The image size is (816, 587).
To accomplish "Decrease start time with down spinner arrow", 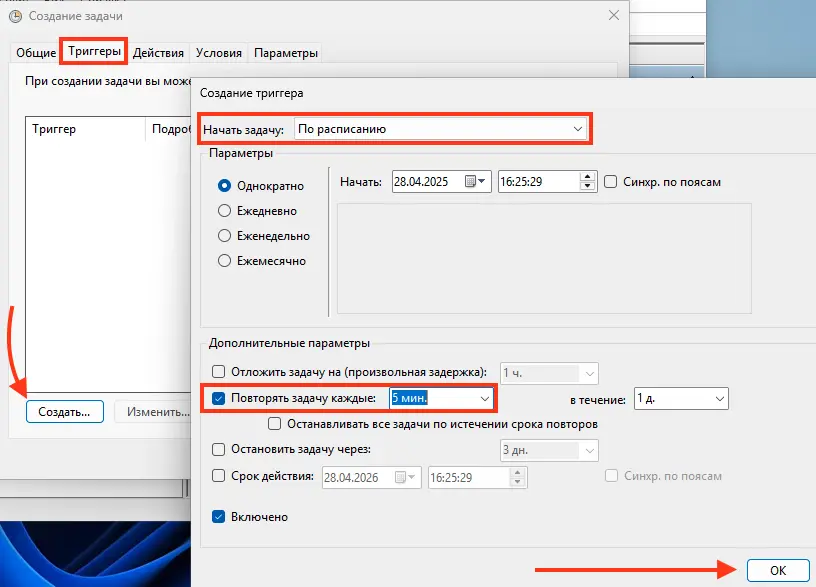I will tap(588, 186).
